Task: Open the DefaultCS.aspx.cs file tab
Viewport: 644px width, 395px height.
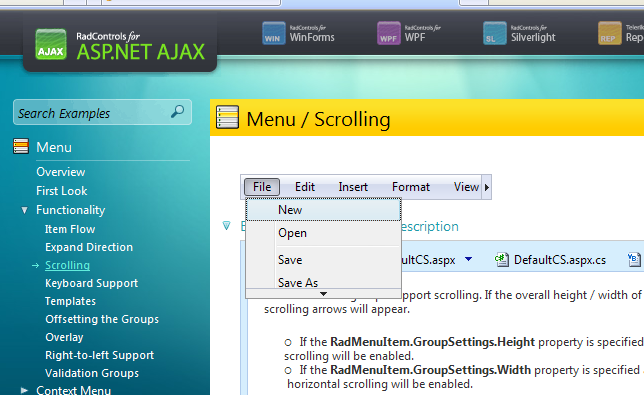Action: click(560, 260)
